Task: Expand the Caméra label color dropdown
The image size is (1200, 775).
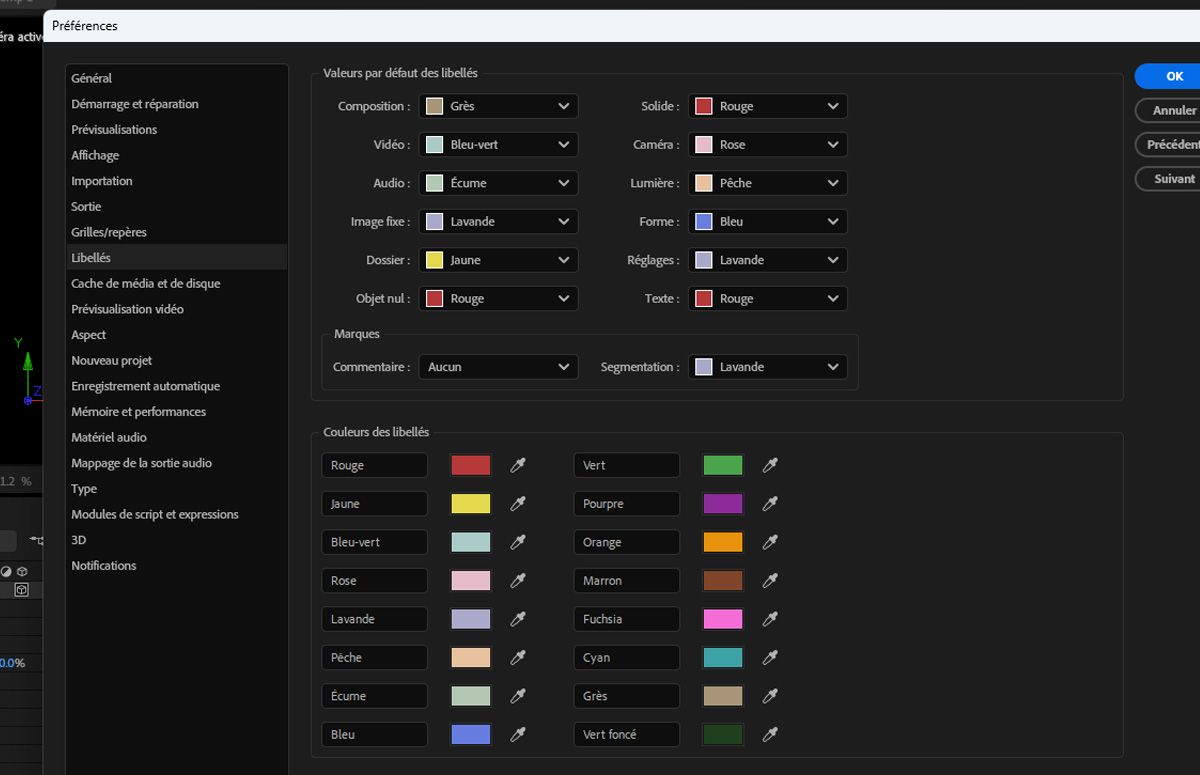Action: 767,144
